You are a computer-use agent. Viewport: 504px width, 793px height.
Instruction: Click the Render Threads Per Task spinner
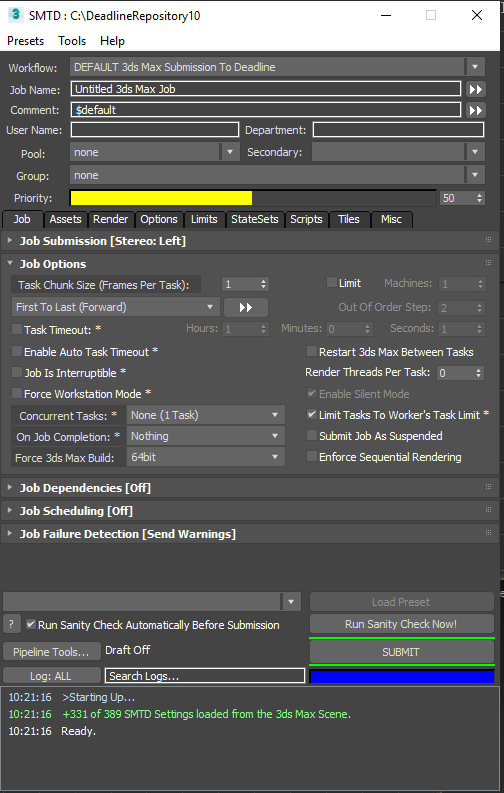click(x=460, y=373)
